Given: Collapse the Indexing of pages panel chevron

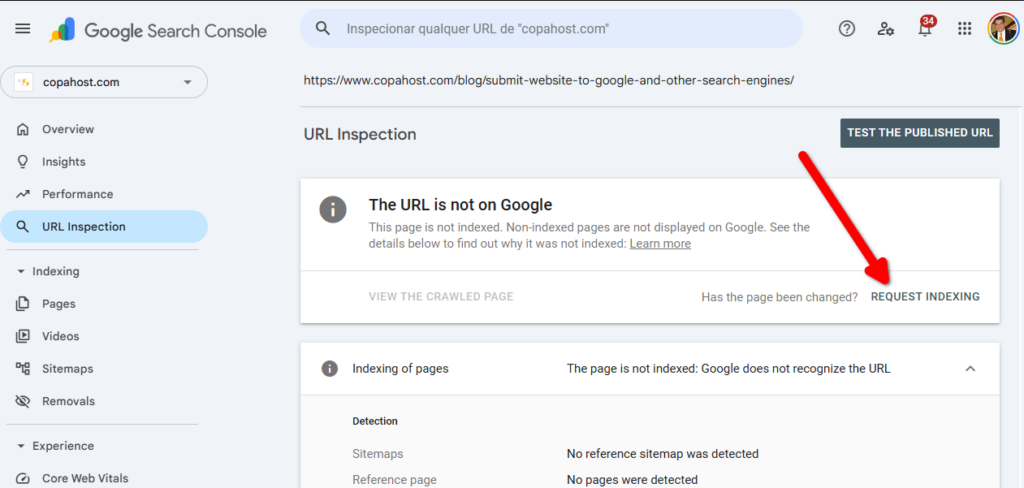Looking at the screenshot, I should [970, 368].
